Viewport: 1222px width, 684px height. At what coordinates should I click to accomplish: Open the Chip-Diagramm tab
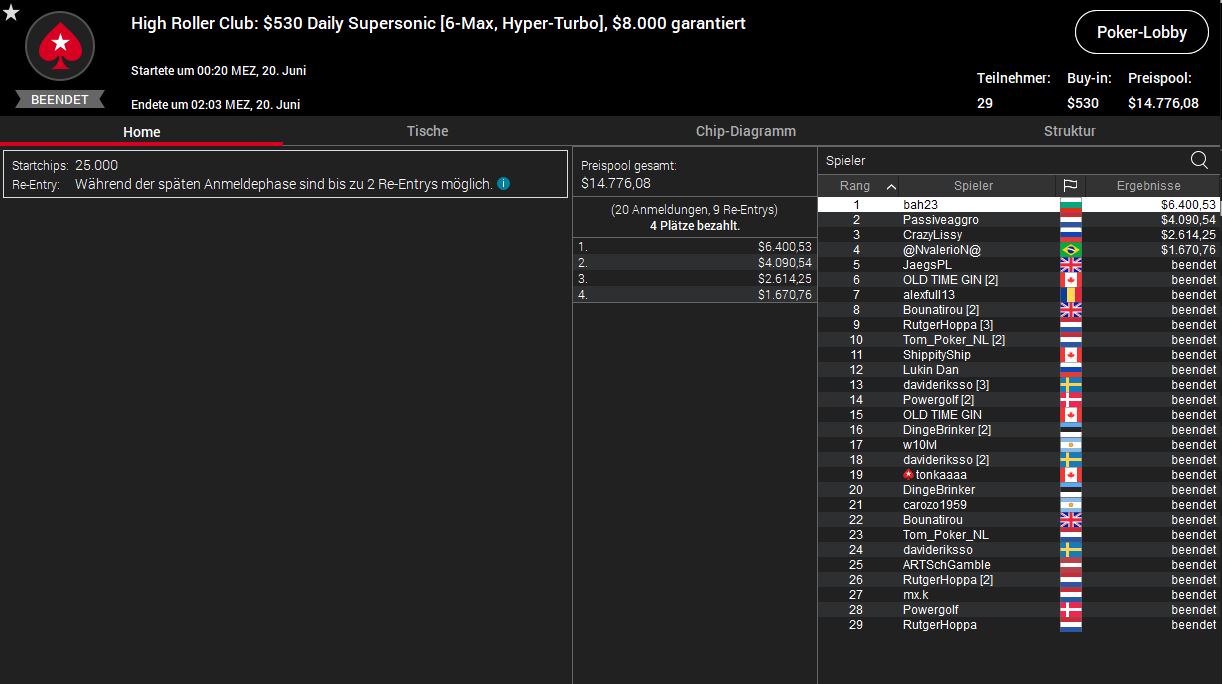coord(745,131)
